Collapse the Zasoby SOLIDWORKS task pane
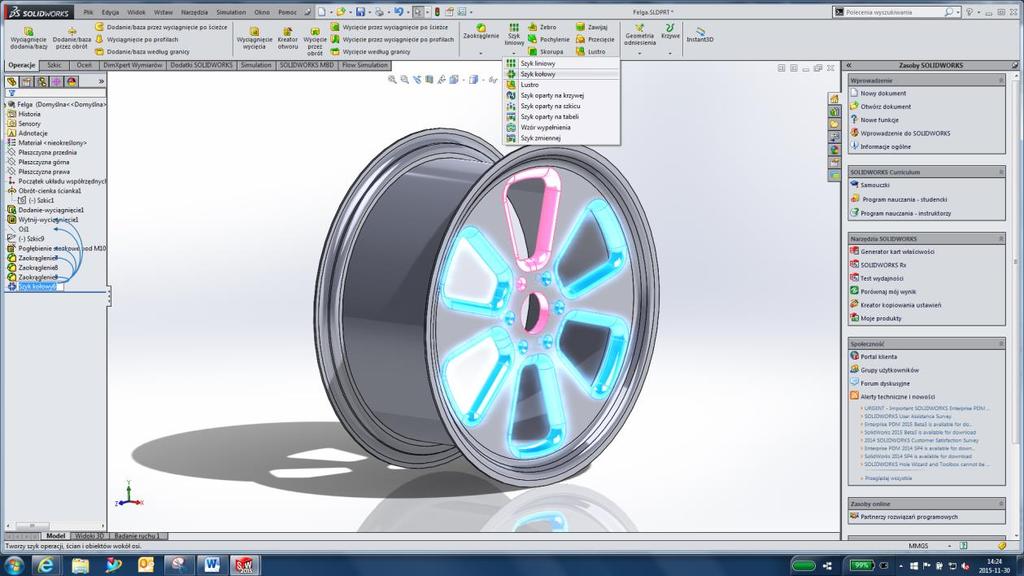The image size is (1024, 576). coord(848,65)
